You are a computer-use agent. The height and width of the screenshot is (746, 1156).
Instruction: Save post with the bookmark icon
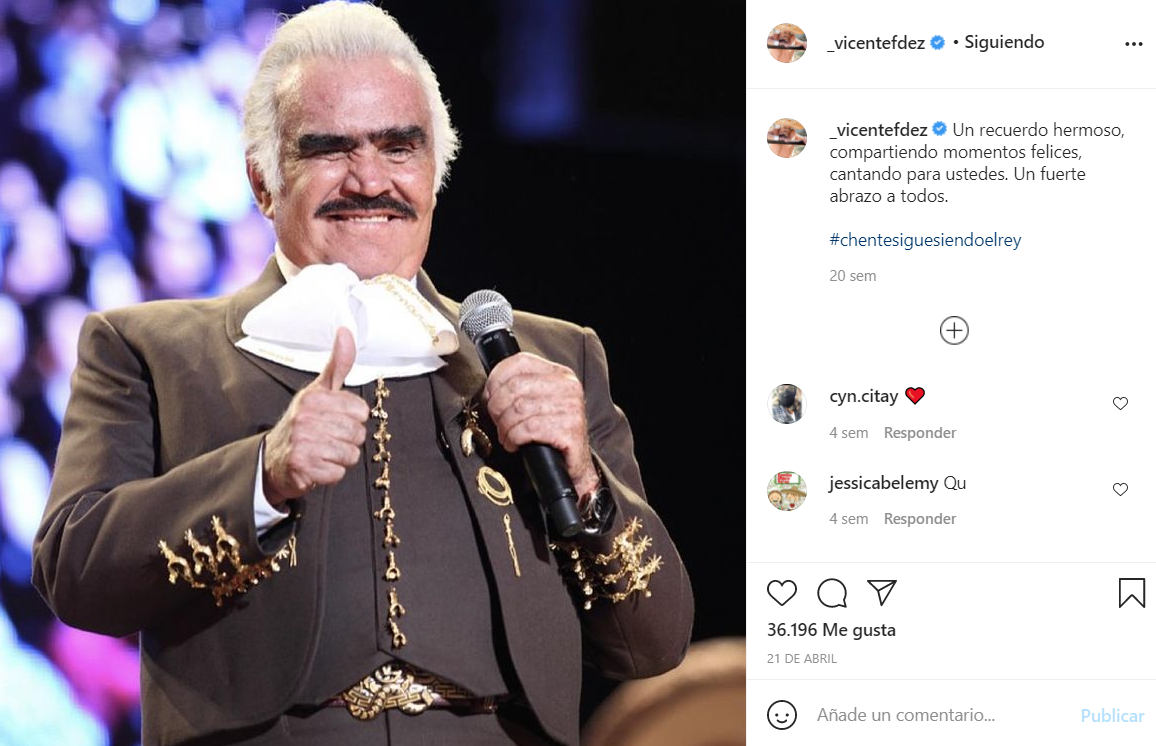pos(1132,593)
